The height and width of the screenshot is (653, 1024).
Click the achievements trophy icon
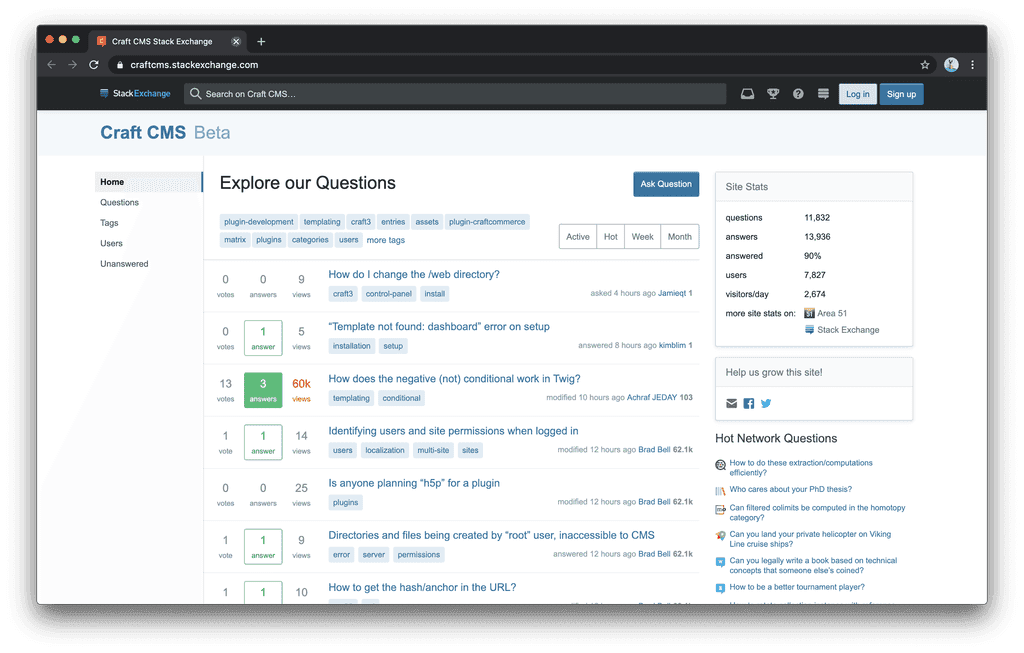click(773, 94)
